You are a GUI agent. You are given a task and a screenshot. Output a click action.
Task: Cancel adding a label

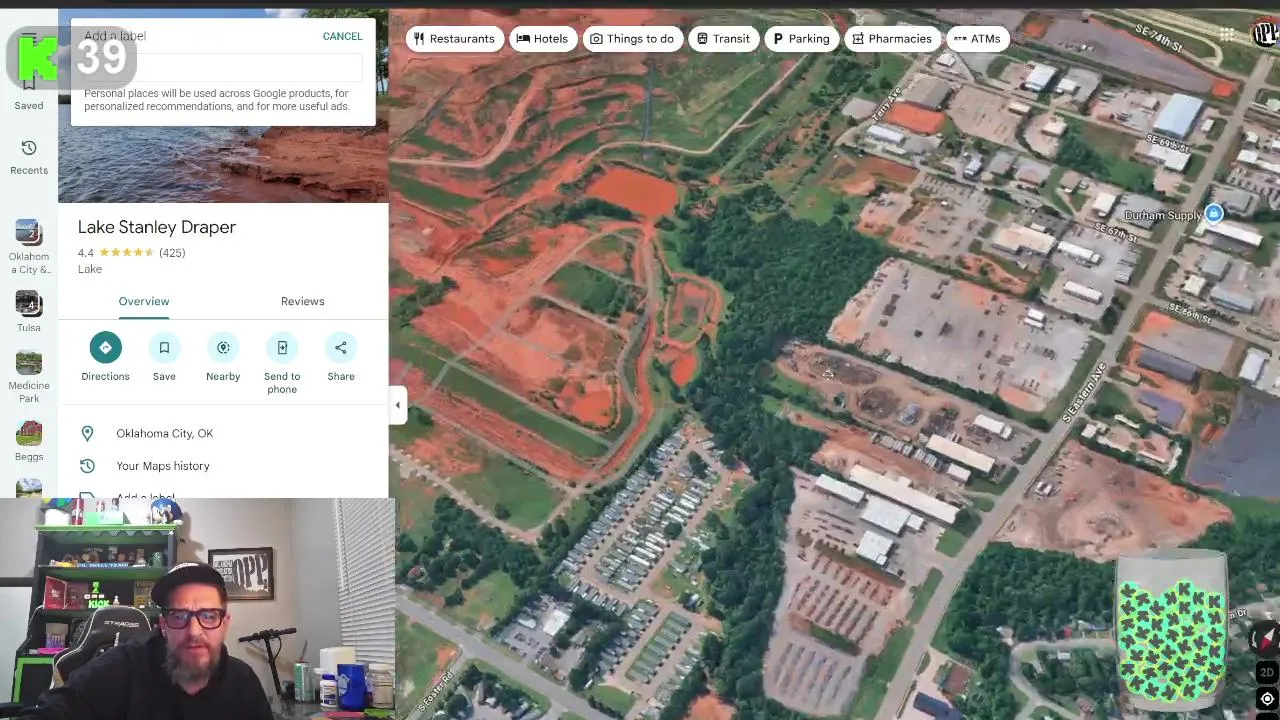[x=342, y=36]
